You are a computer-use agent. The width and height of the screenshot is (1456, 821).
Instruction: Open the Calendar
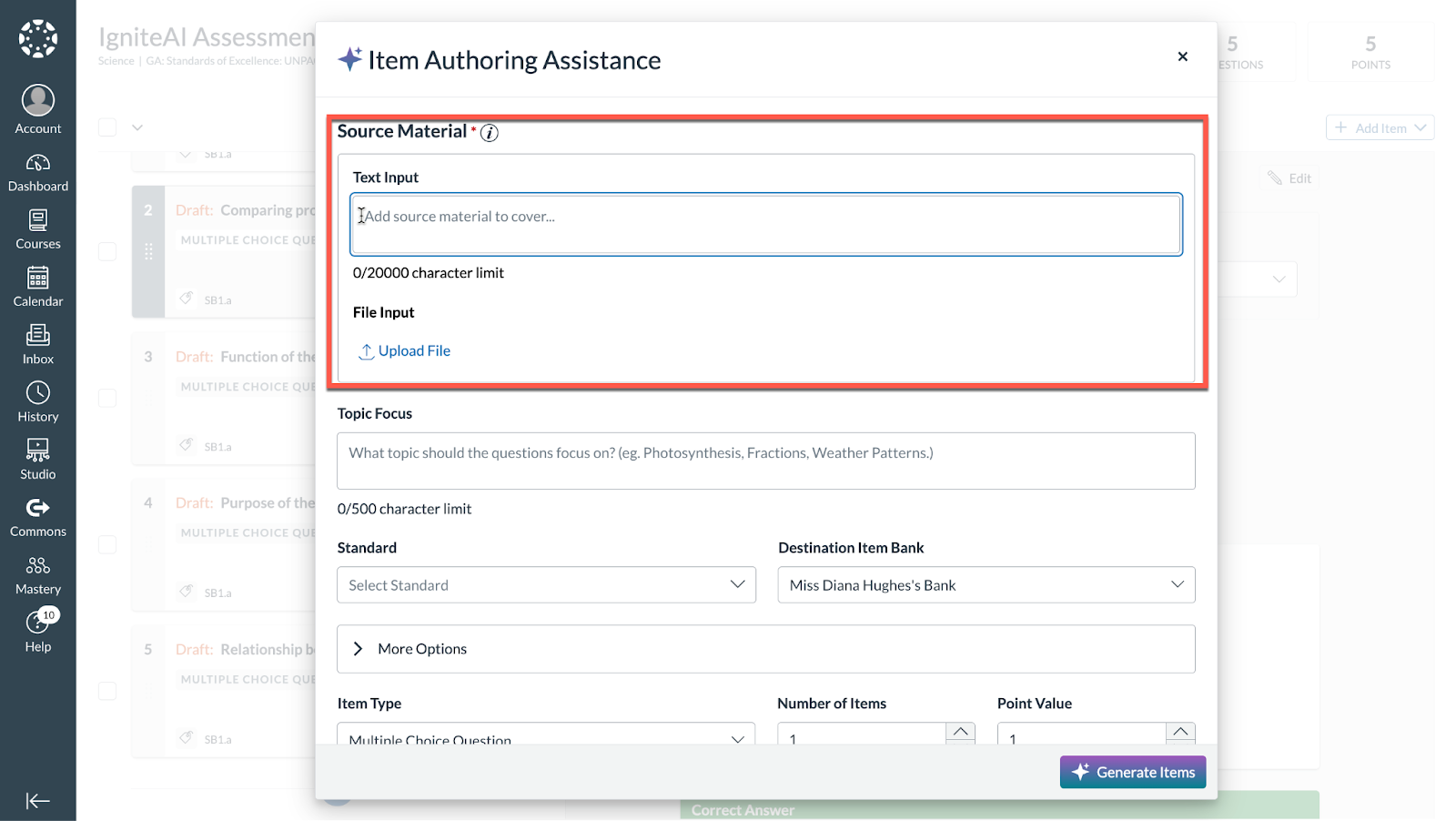[38, 288]
